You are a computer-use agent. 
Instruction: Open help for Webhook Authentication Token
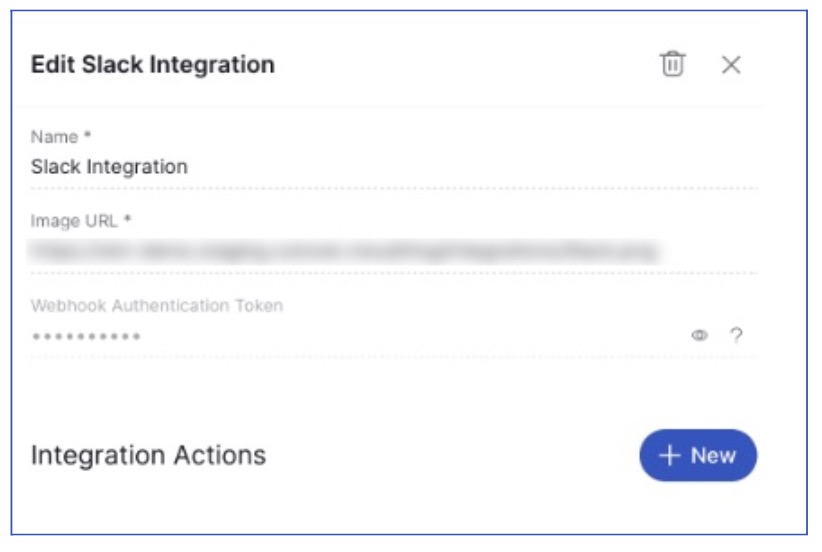(737, 335)
